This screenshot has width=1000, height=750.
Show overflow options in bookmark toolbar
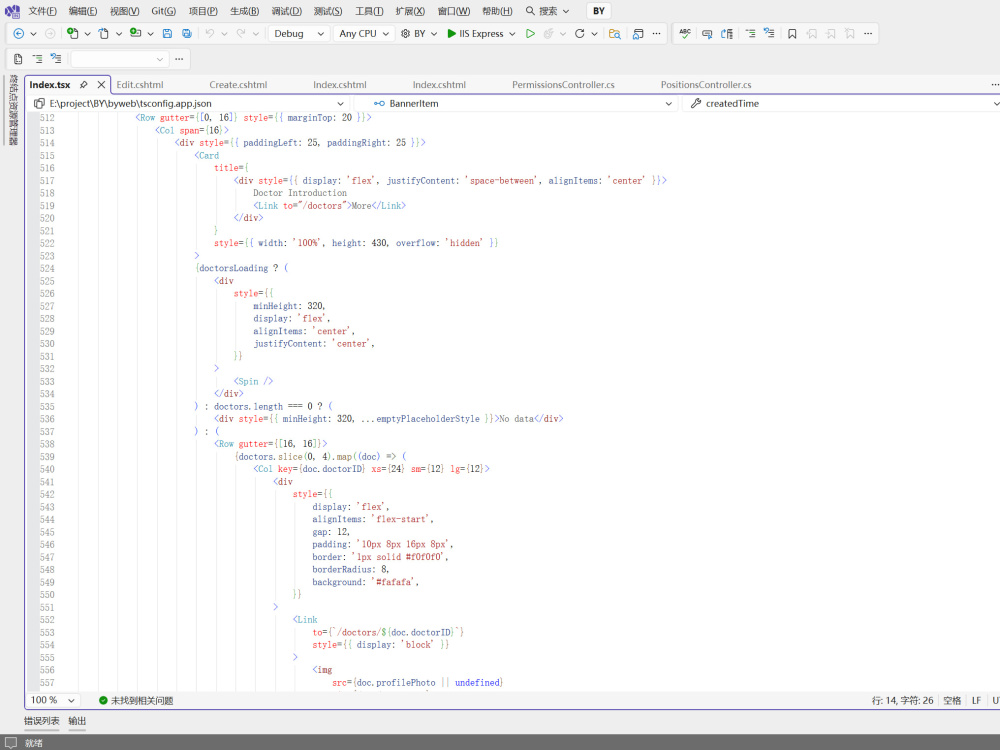pos(868,34)
